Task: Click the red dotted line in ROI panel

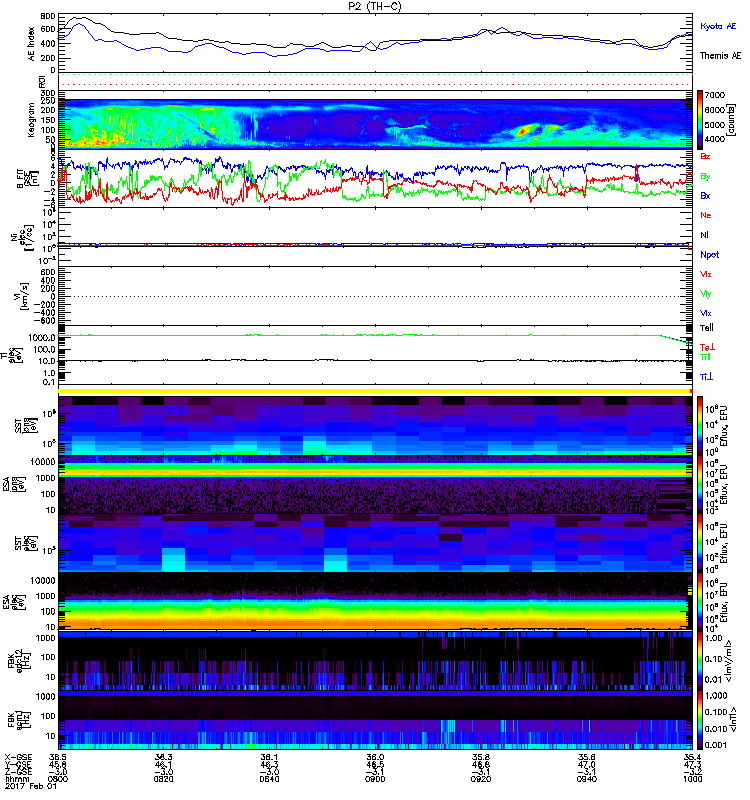Action: [x=375, y=85]
